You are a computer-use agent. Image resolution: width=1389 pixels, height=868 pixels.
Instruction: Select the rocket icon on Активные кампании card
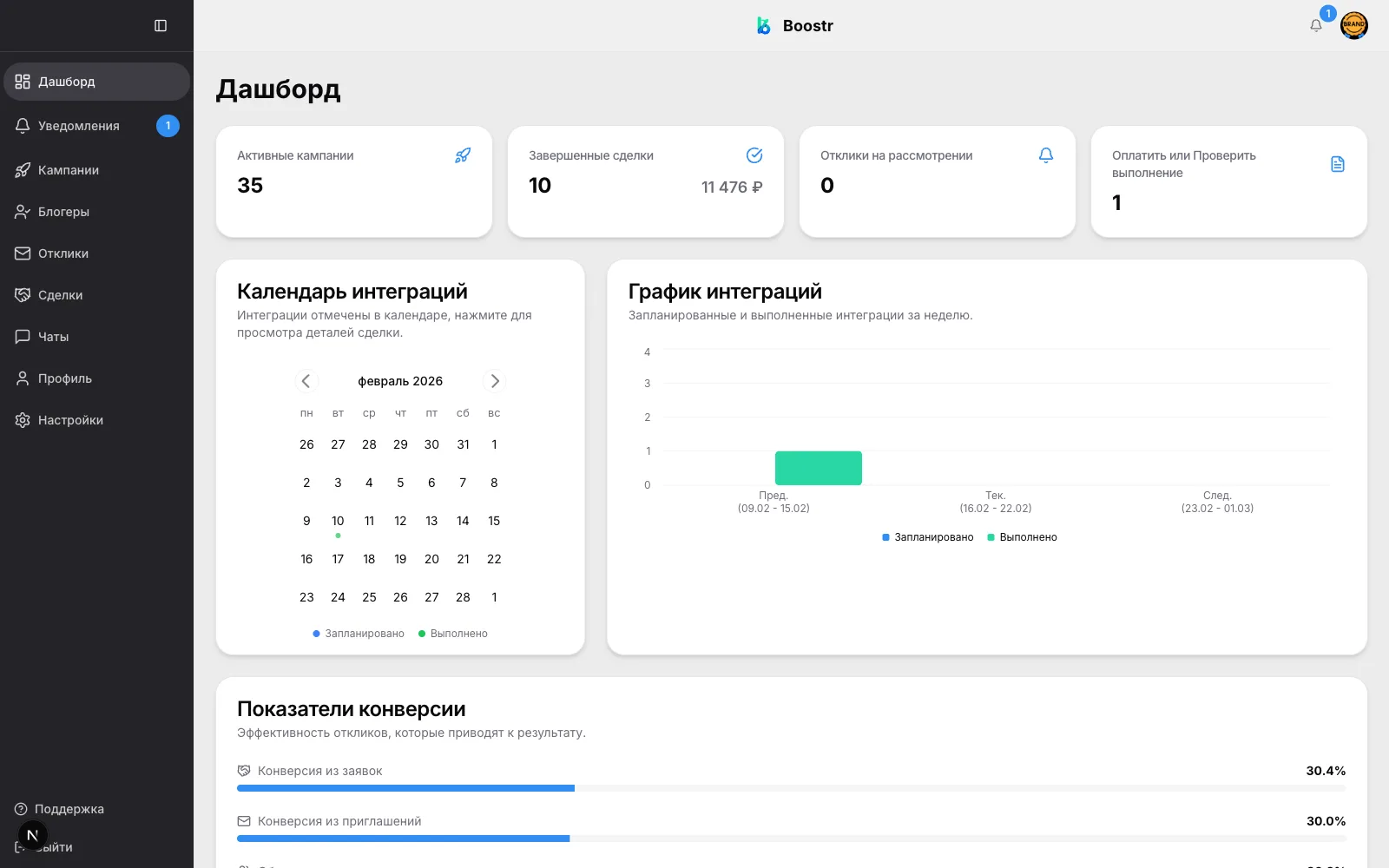tap(463, 155)
